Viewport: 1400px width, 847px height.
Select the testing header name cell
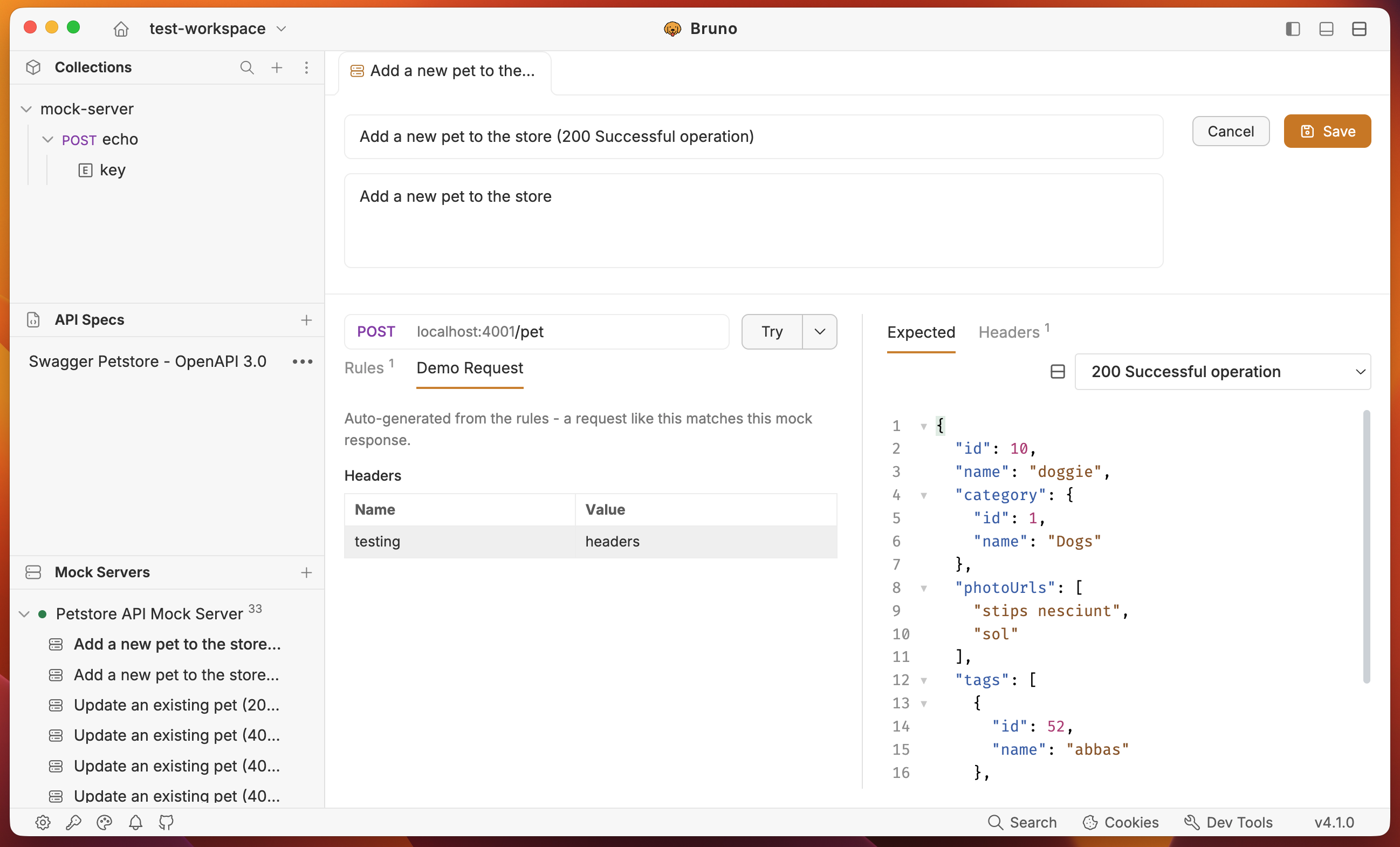click(459, 542)
